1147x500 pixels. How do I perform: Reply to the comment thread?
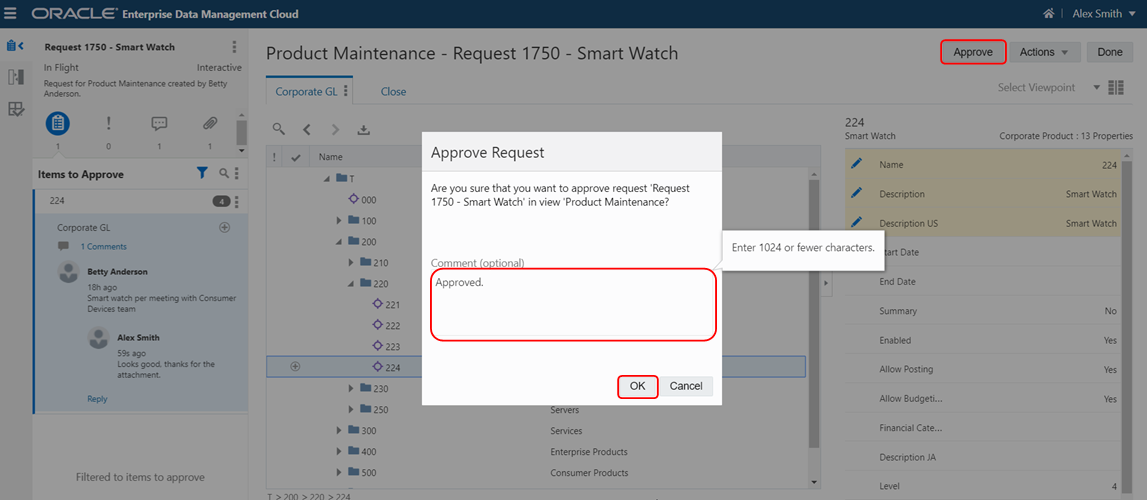97,399
